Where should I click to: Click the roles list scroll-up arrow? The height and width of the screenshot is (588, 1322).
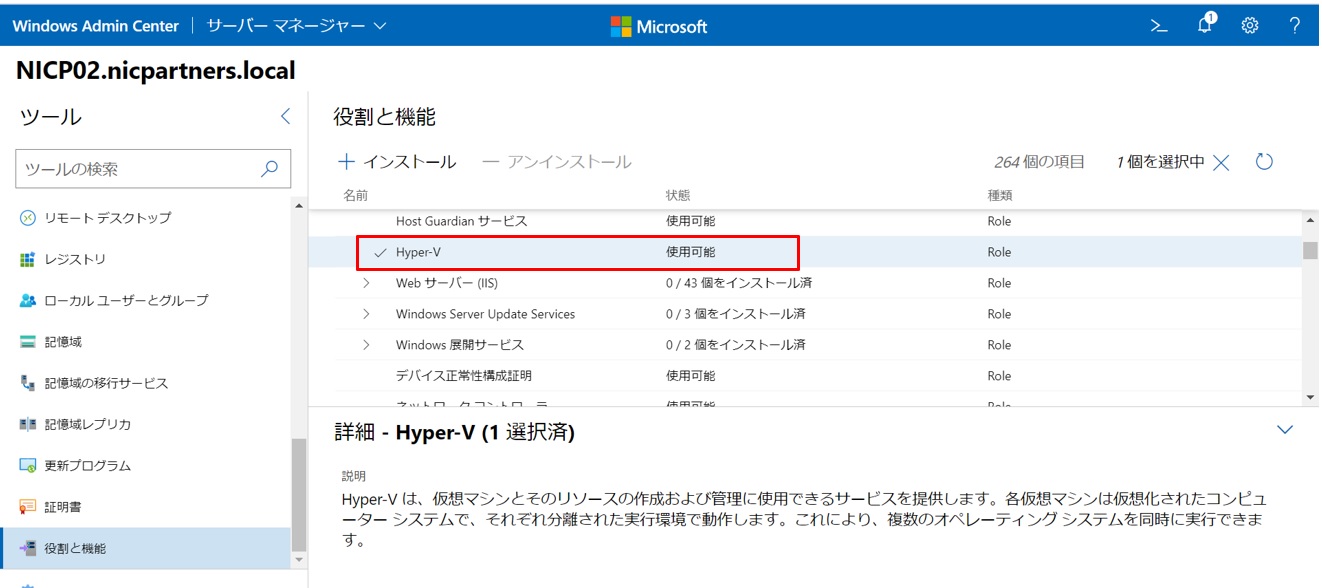click(x=1310, y=221)
